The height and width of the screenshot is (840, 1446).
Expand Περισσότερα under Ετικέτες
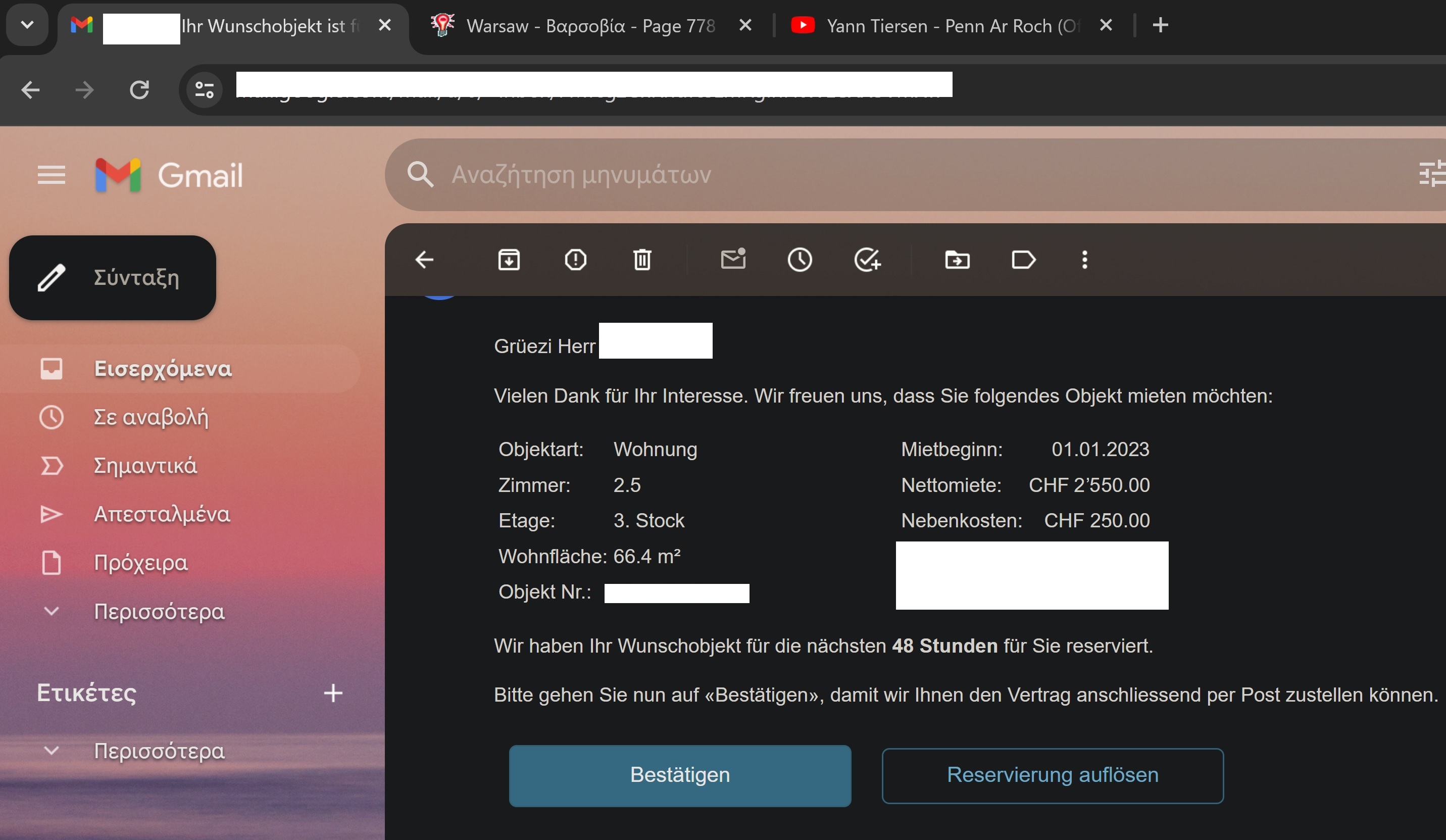[x=180, y=751]
